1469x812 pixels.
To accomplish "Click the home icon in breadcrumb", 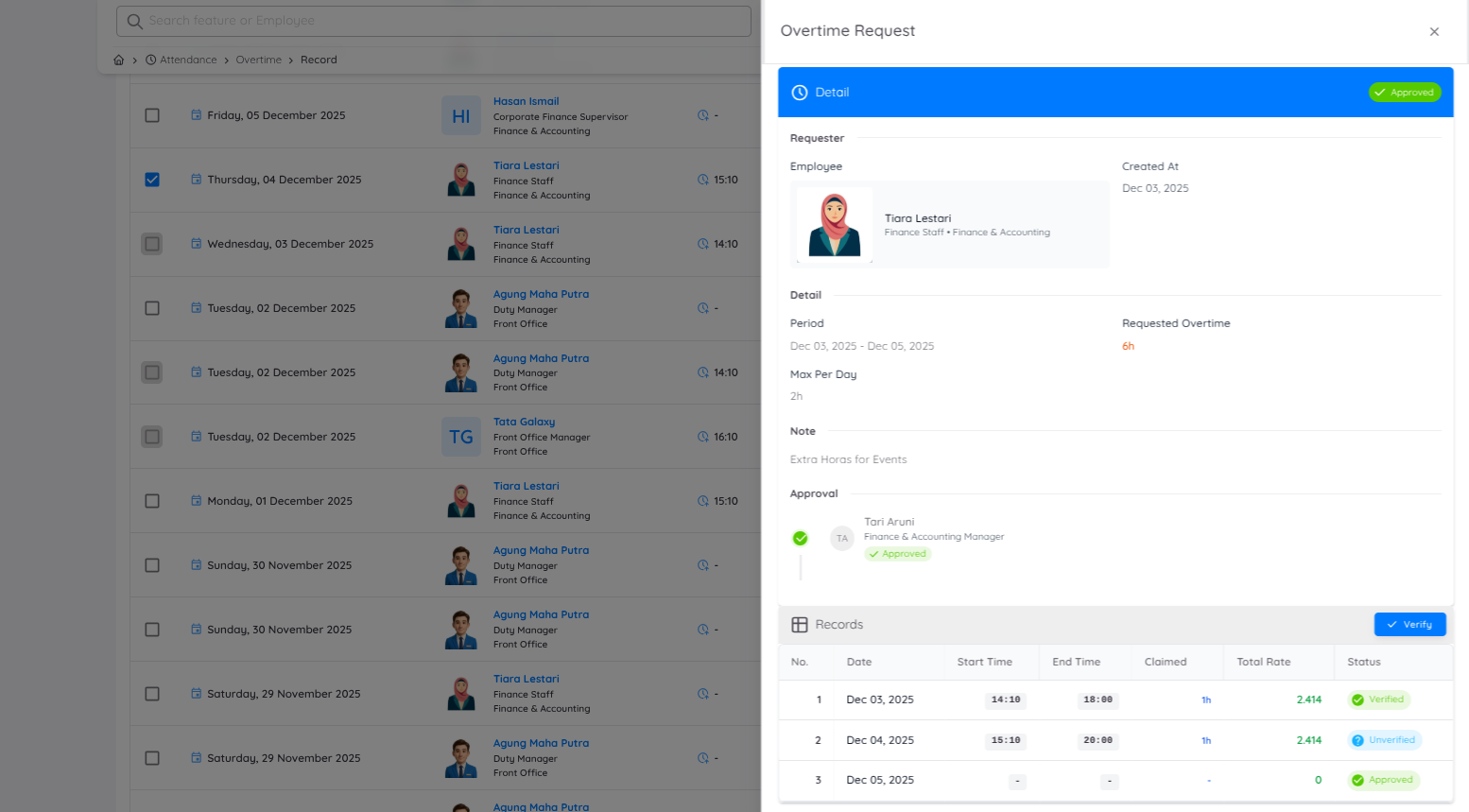I will (118, 60).
